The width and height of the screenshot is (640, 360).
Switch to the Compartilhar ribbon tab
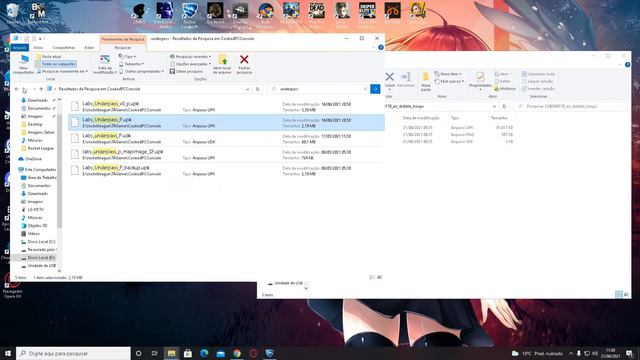coord(64,48)
